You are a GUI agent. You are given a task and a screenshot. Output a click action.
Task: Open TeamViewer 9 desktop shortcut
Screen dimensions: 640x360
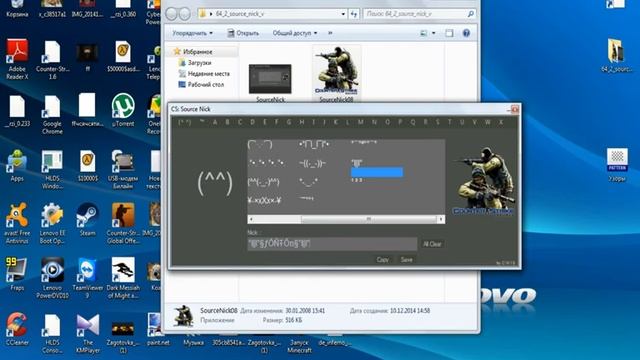click(x=87, y=278)
